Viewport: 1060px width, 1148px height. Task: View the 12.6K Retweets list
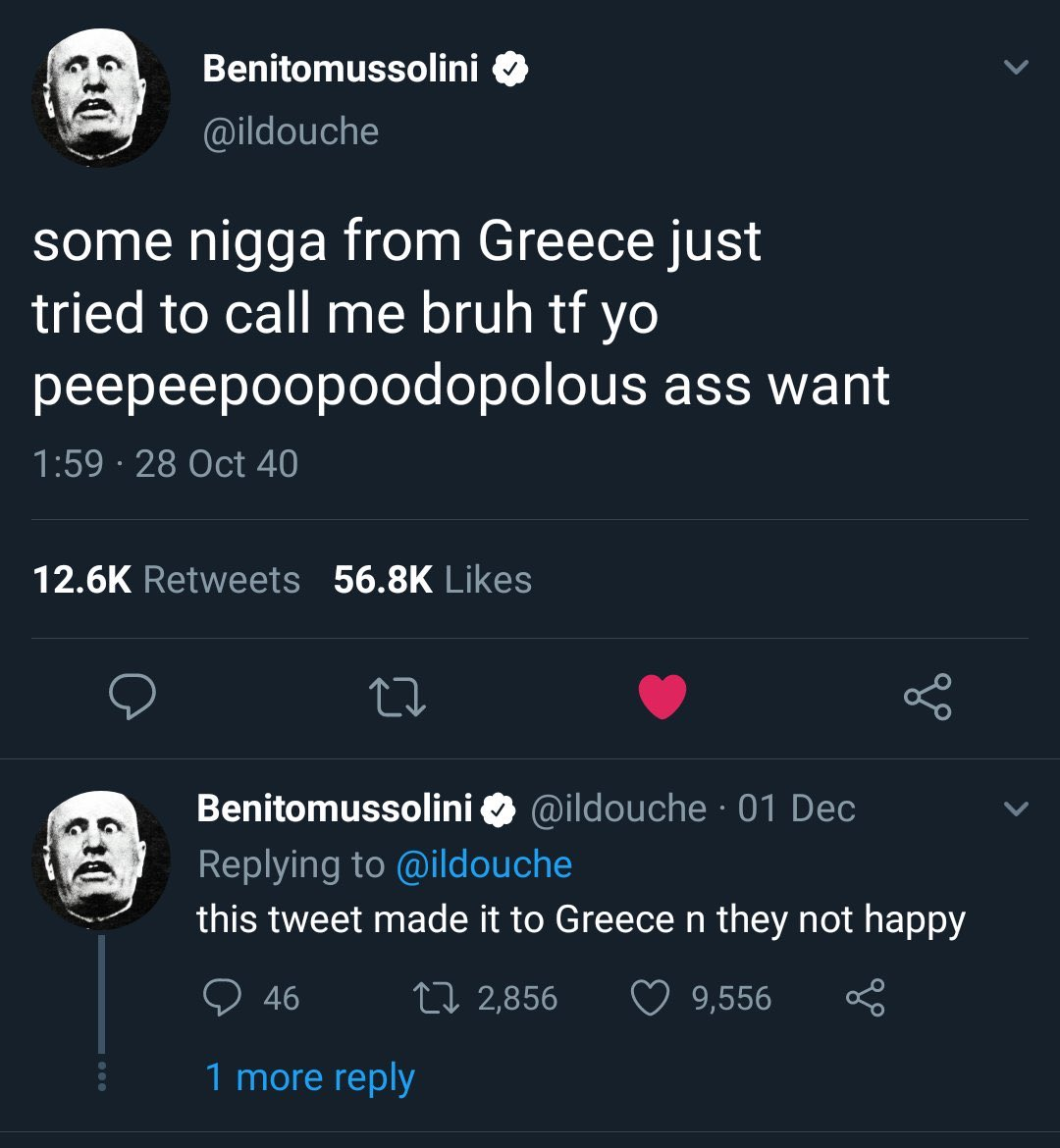[166, 580]
